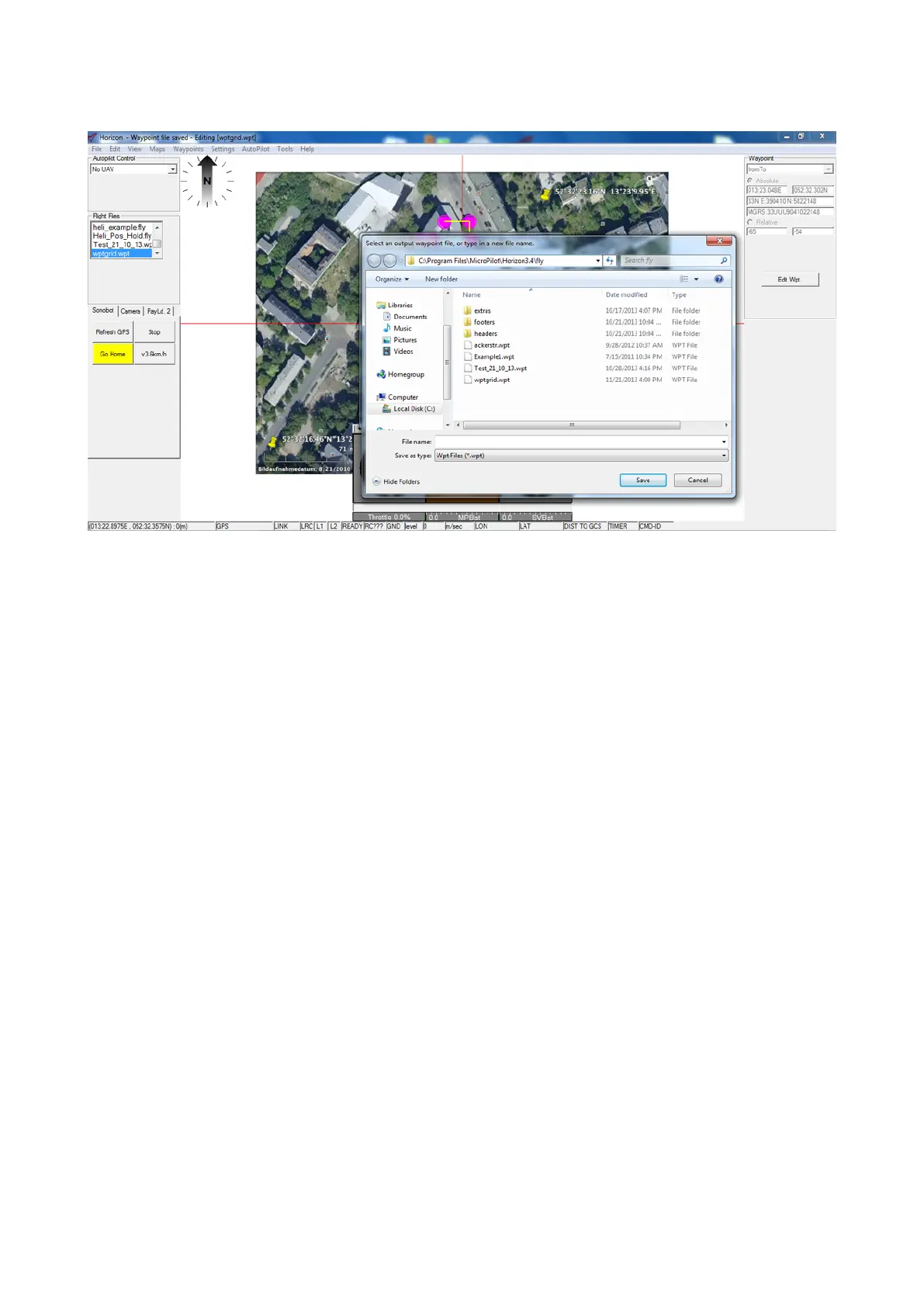Click the search magnifier icon
The height and width of the screenshot is (1307, 924).
click(x=724, y=261)
